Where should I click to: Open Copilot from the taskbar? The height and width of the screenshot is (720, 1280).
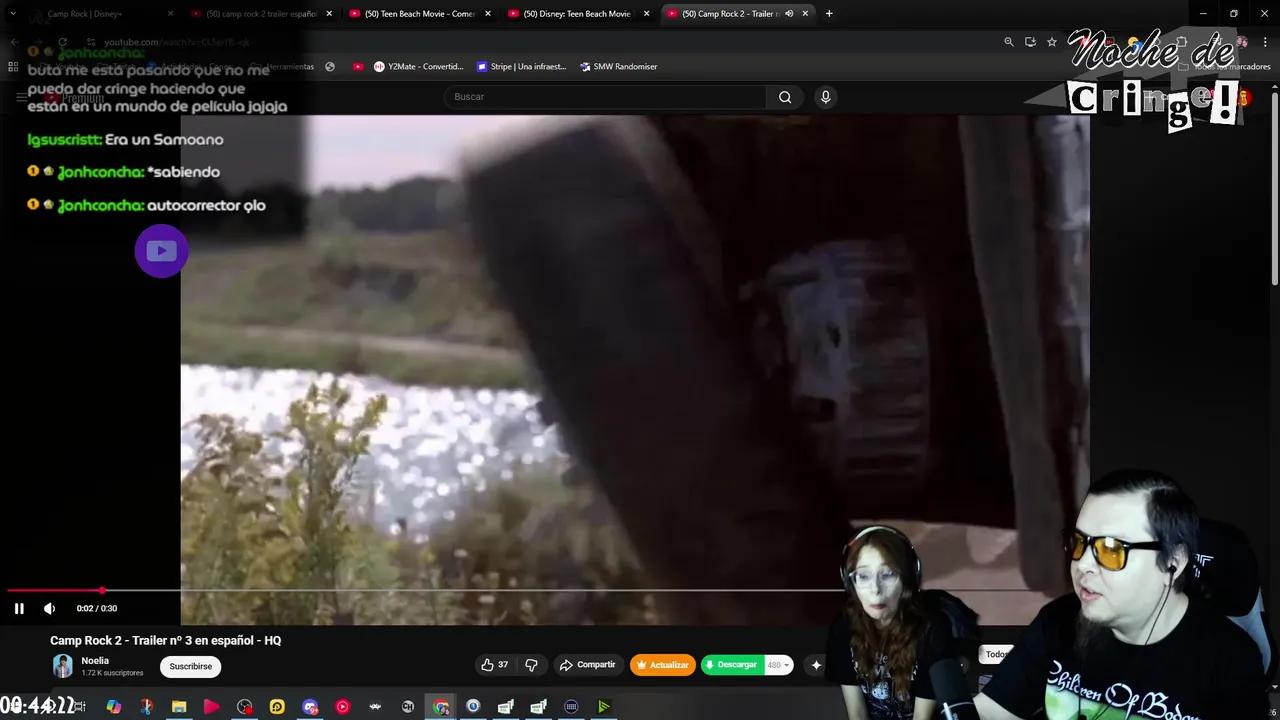(x=111, y=707)
